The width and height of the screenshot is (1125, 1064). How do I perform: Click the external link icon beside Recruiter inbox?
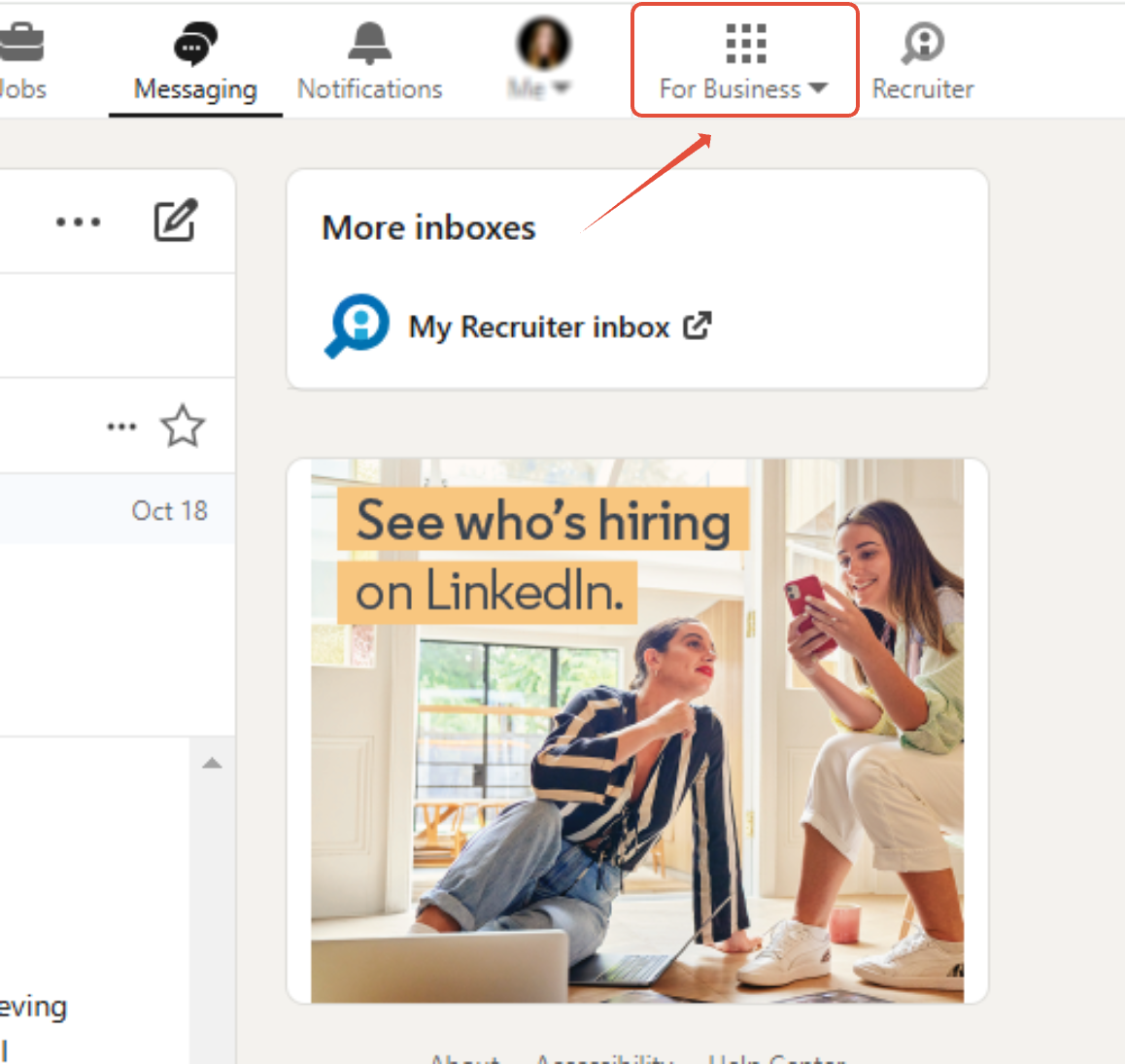click(x=698, y=326)
